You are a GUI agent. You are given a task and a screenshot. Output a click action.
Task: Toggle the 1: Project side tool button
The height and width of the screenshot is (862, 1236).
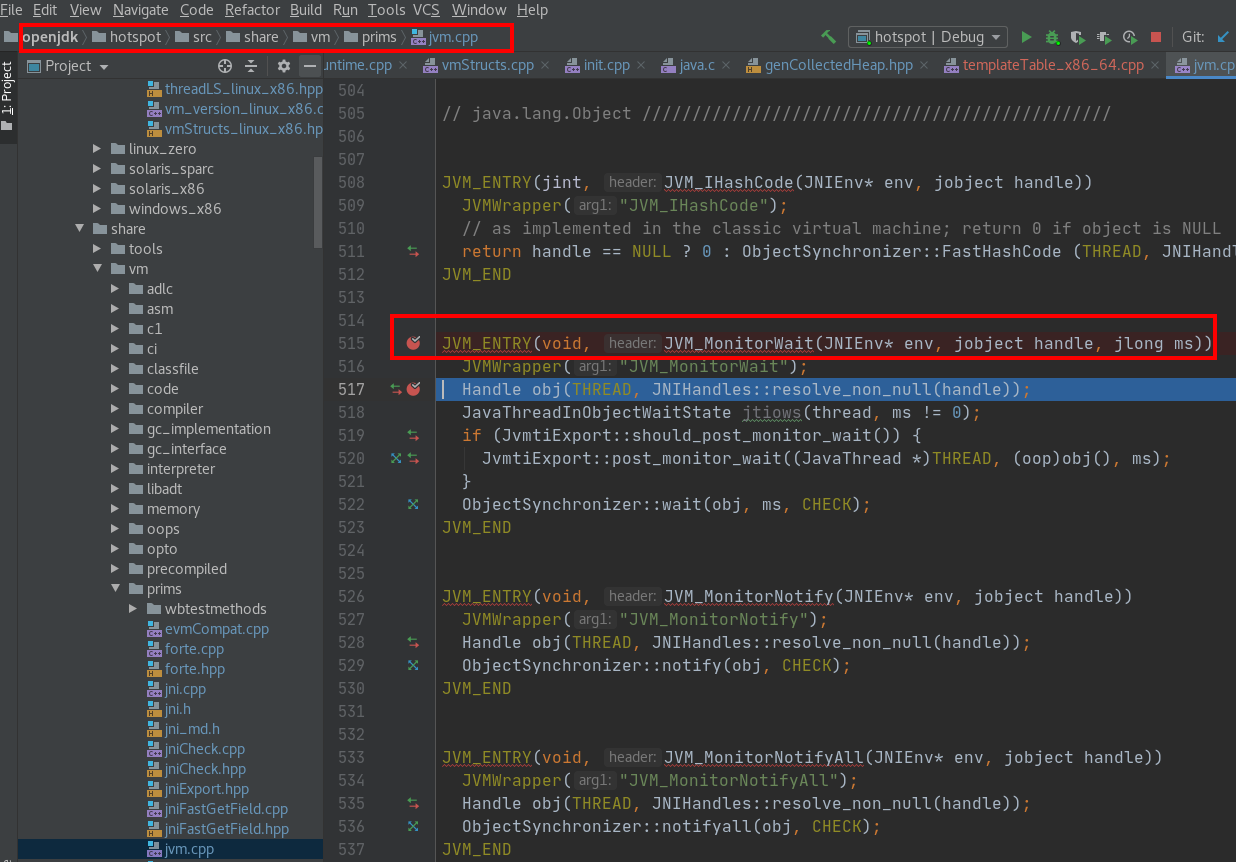click(x=8, y=97)
